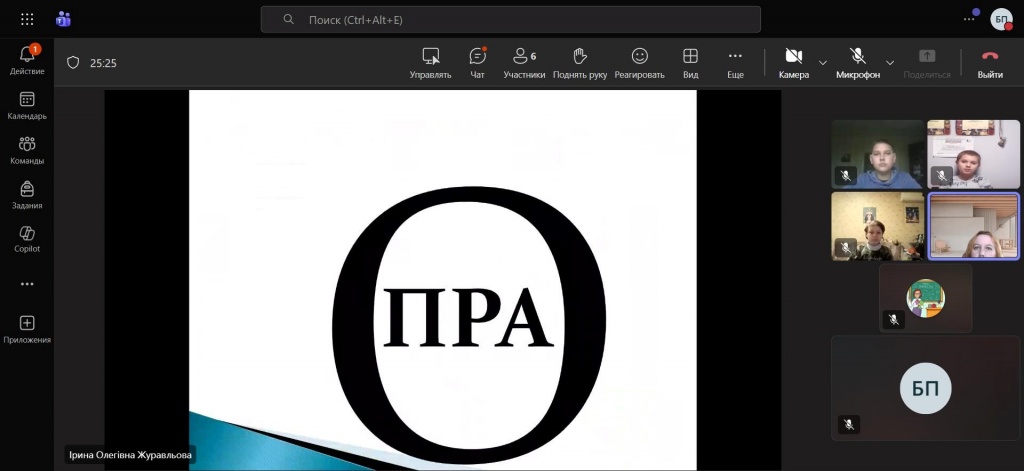This screenshot has height=471, width=1024.
Task: Show the Participants list
Action: [524, 62]
